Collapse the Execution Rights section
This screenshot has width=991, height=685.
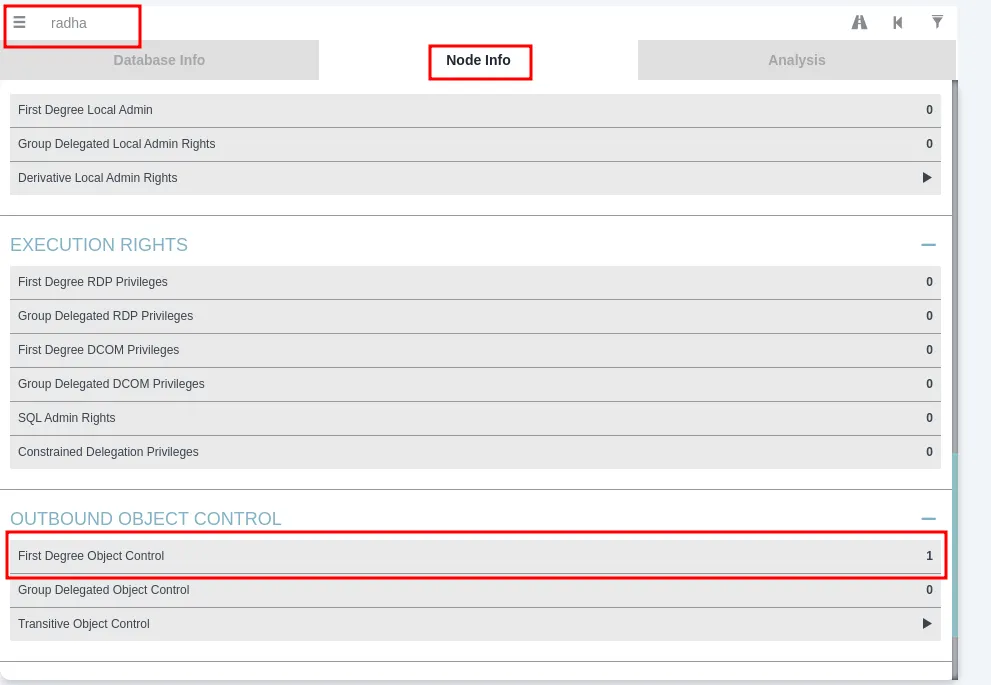point(928,243)
